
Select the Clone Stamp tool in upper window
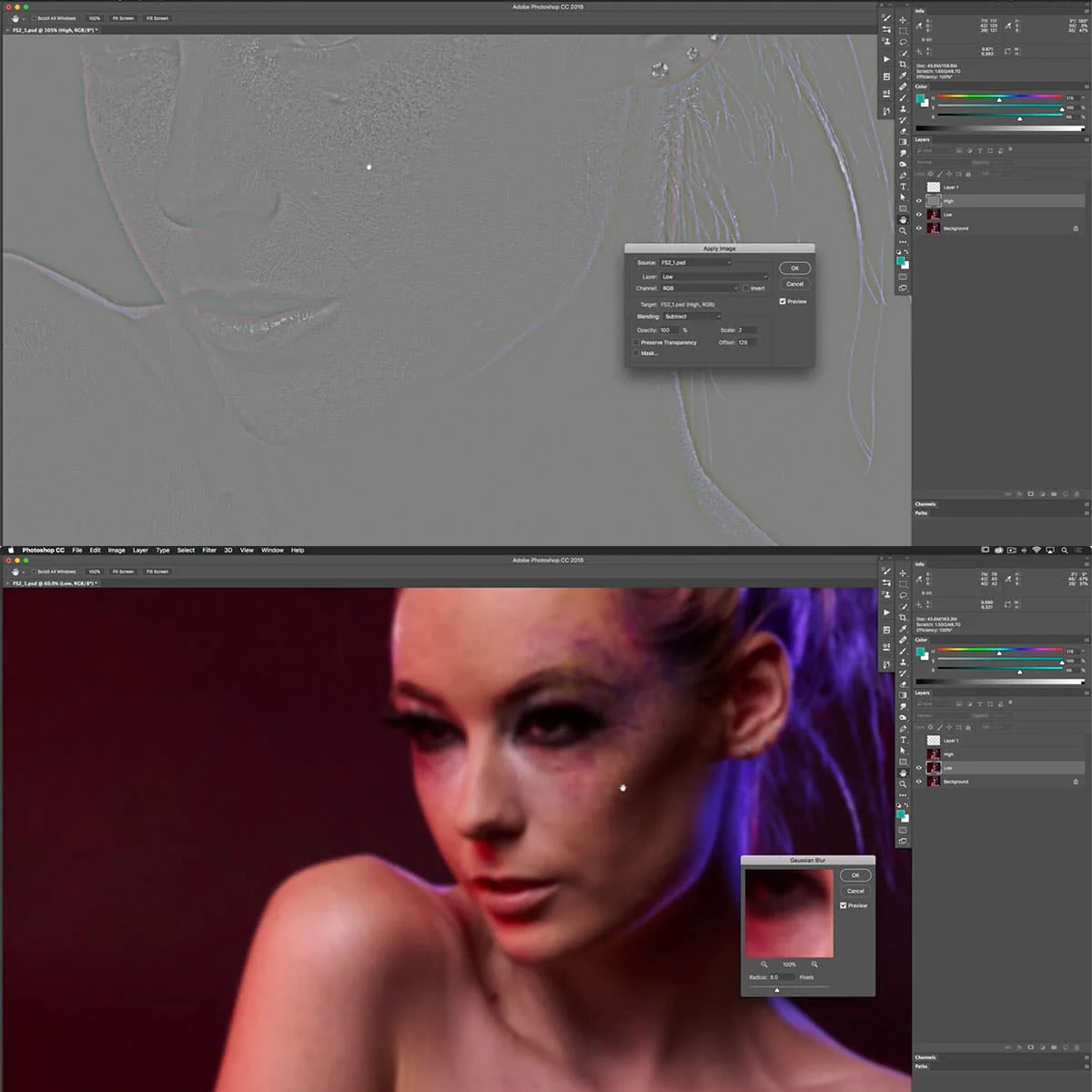(x=903, y=109)
